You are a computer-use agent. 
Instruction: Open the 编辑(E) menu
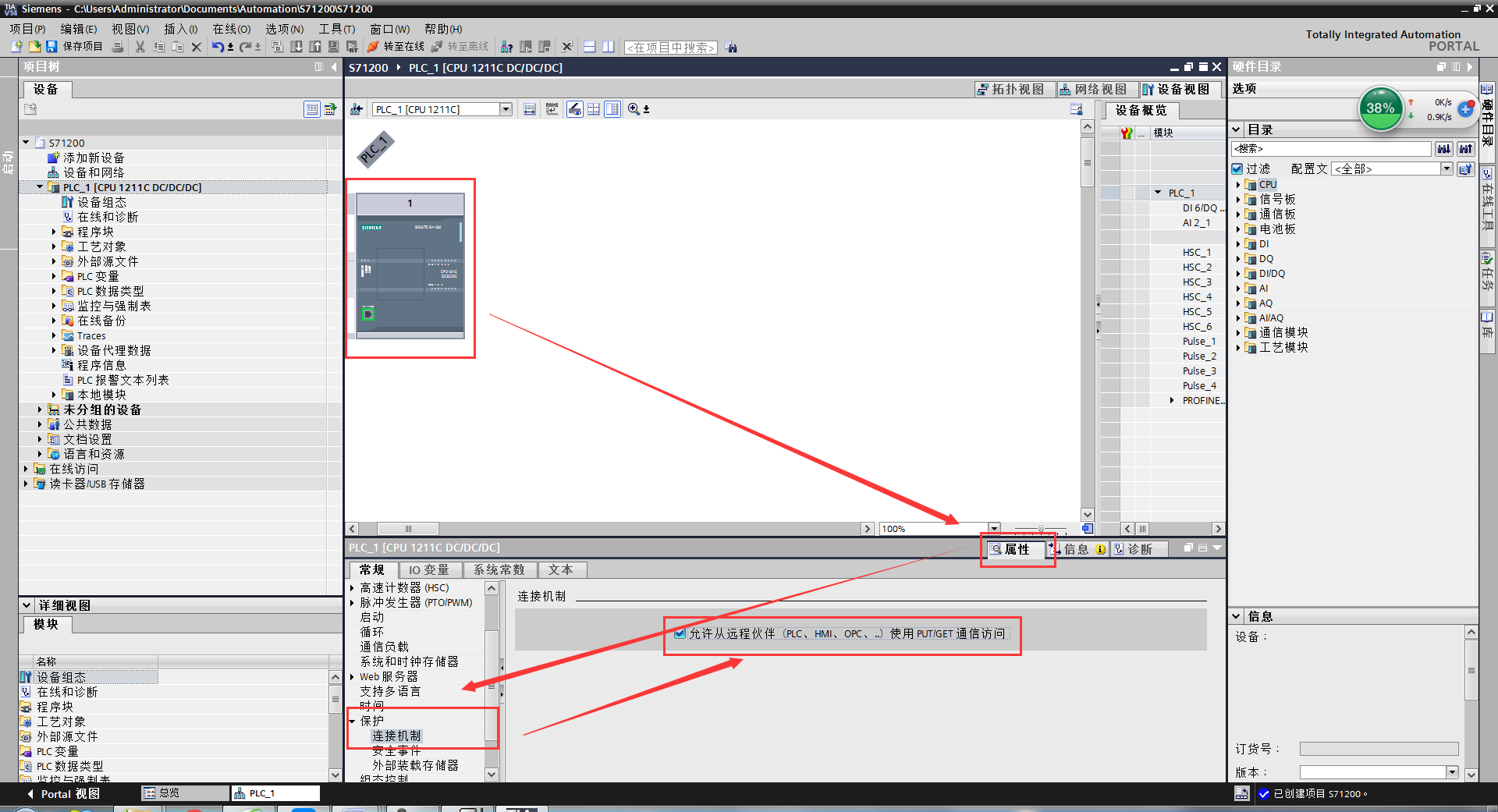tap(79, 29)
